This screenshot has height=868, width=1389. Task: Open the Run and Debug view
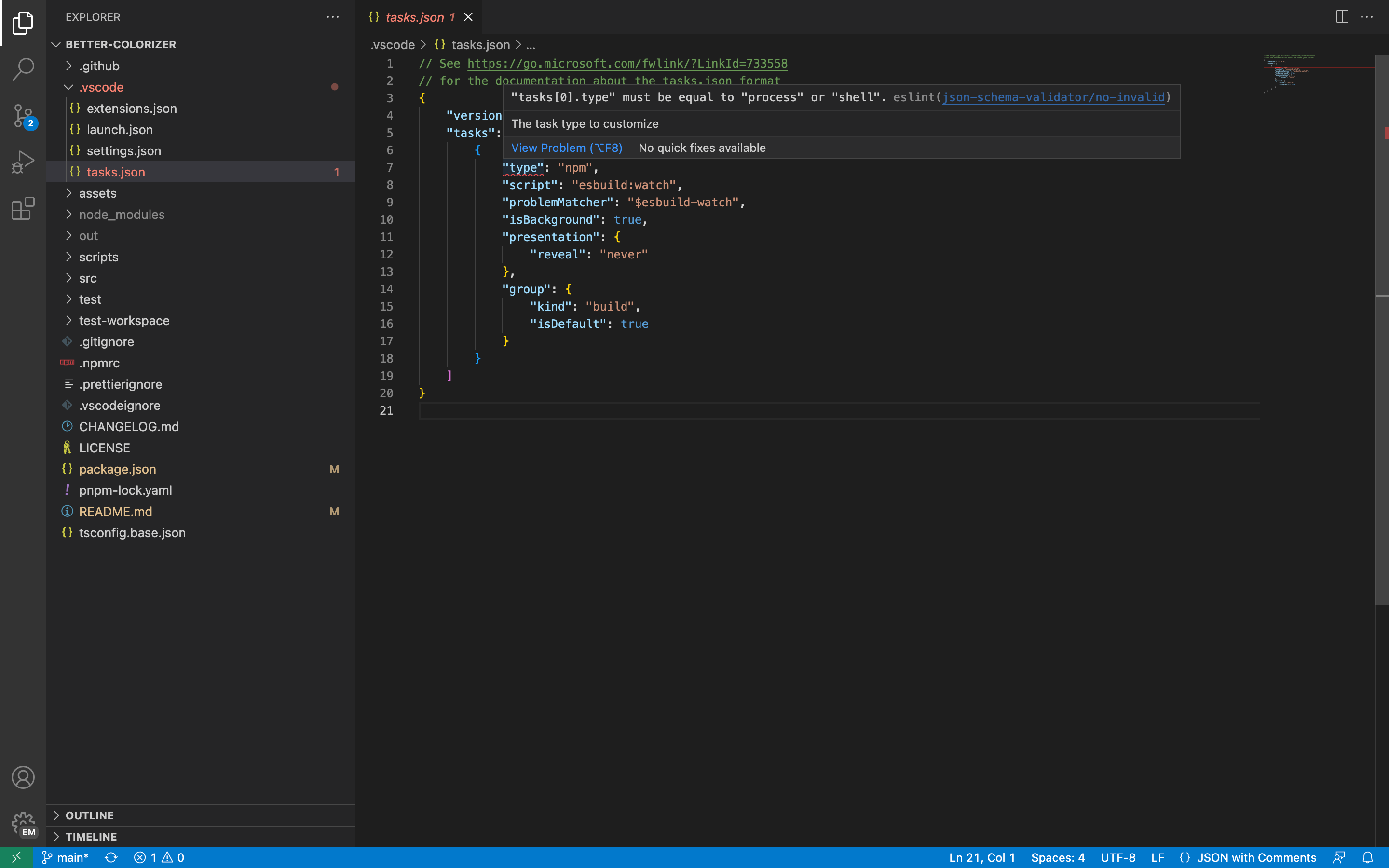tap(22, 162)
